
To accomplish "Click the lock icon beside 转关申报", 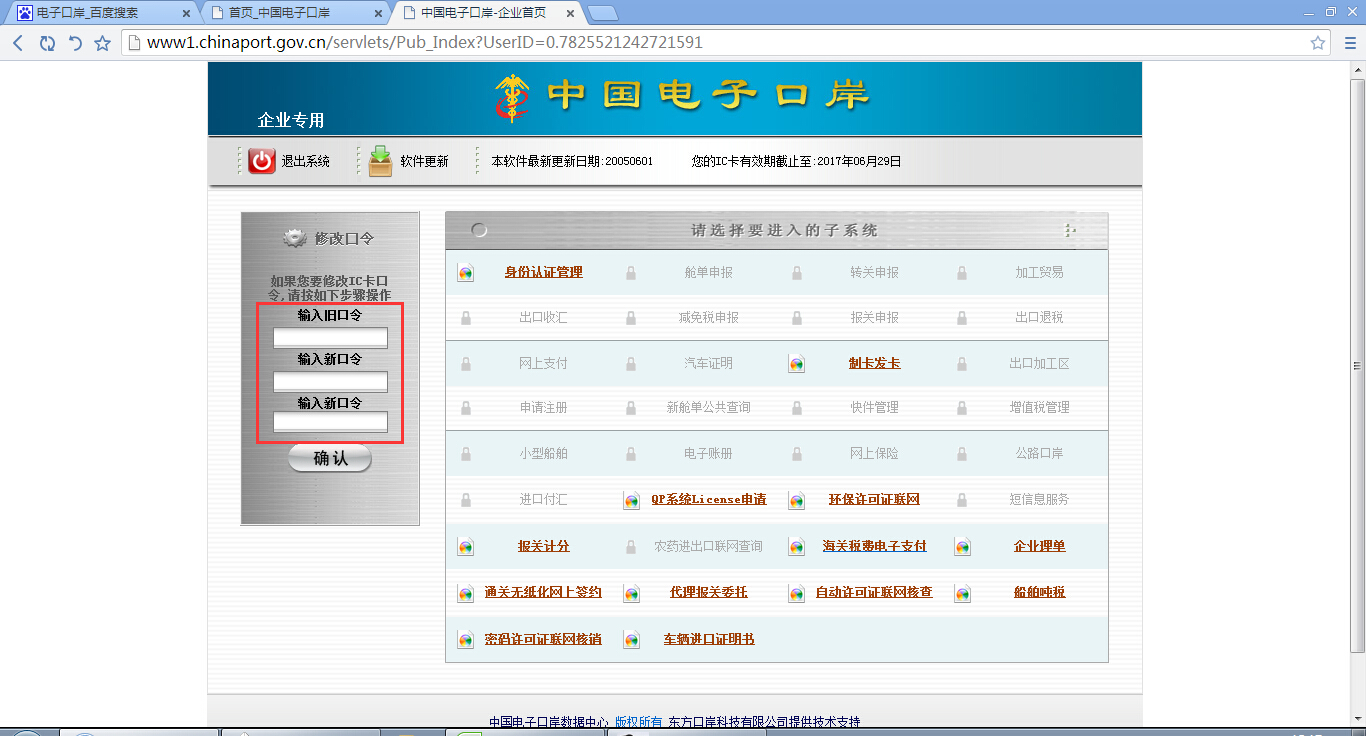I will pyautogui.click(x=797, y=273).
